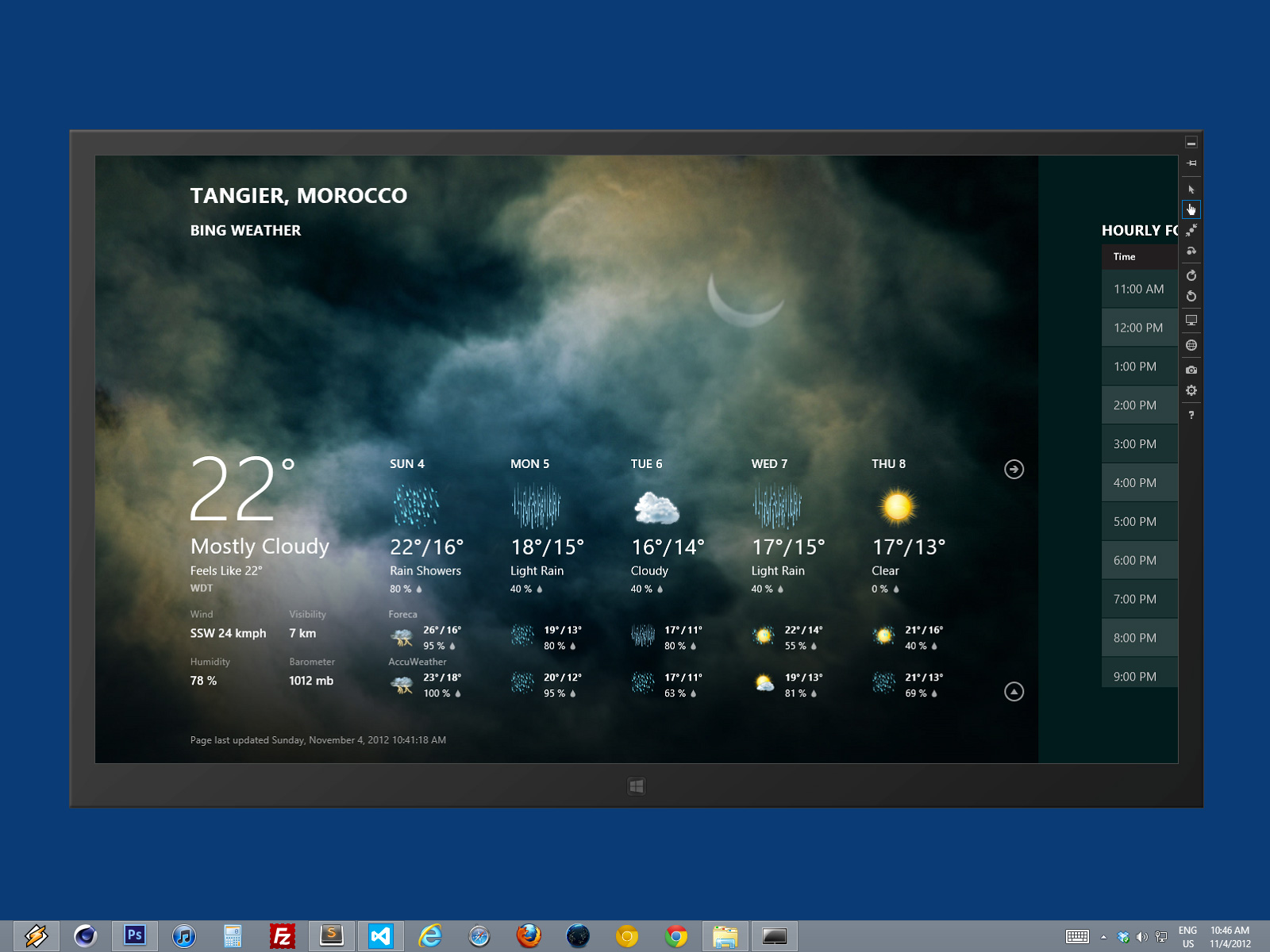The width and height of the screenshot is (1270, 952).
Task: Rotate simulator clockwise 90 degrees
Action: [x=1191, y=275]
